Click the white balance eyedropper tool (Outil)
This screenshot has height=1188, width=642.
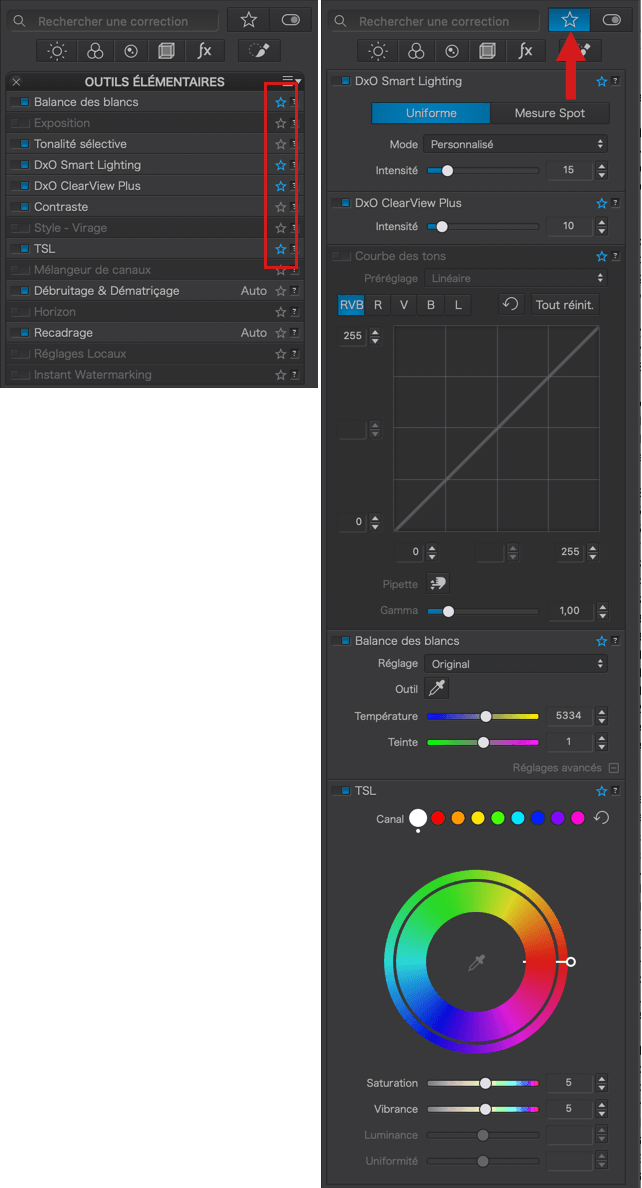coord(437,688)
